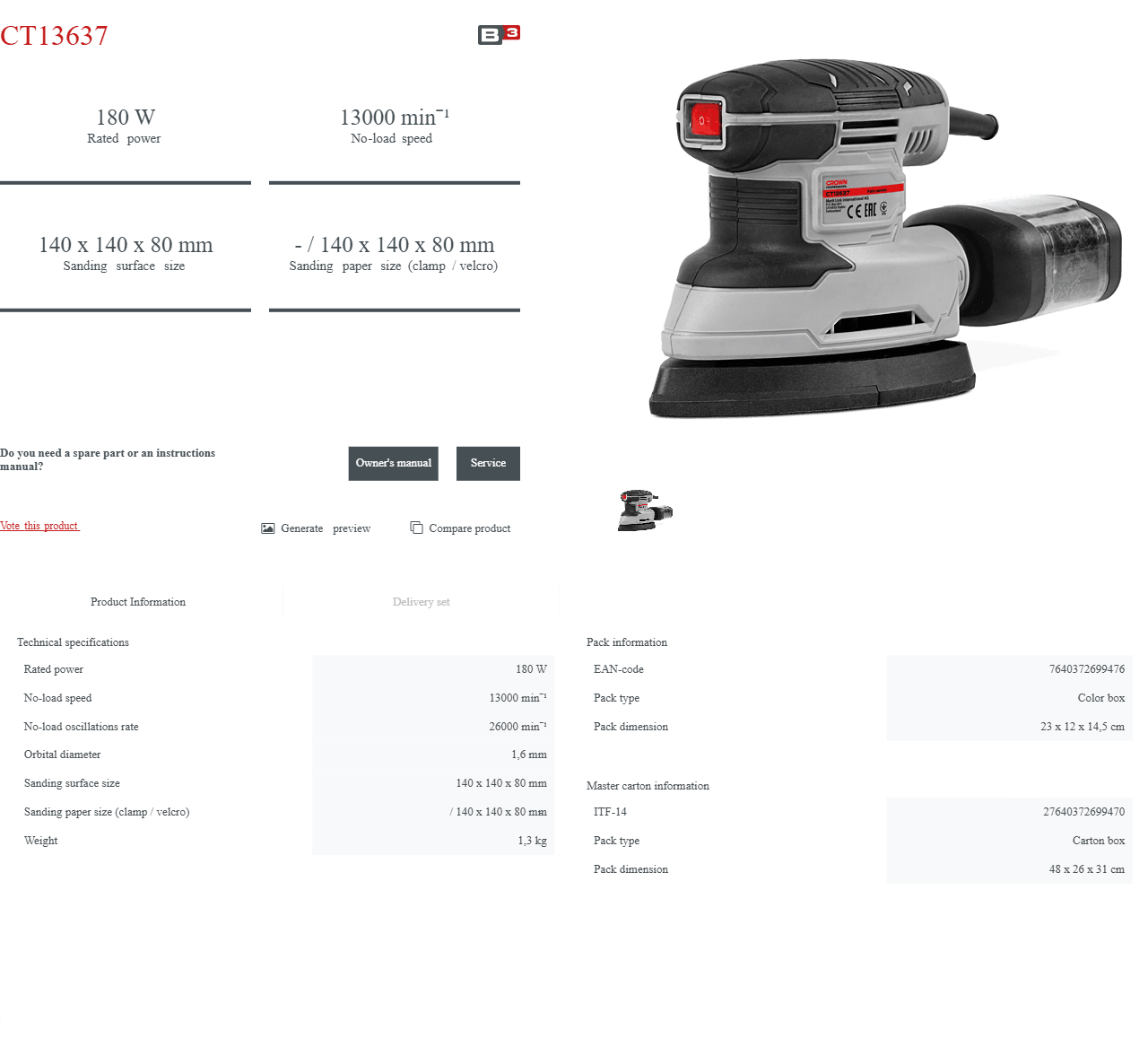Click the 1,3 kg value cell

[x=532, y=841]
